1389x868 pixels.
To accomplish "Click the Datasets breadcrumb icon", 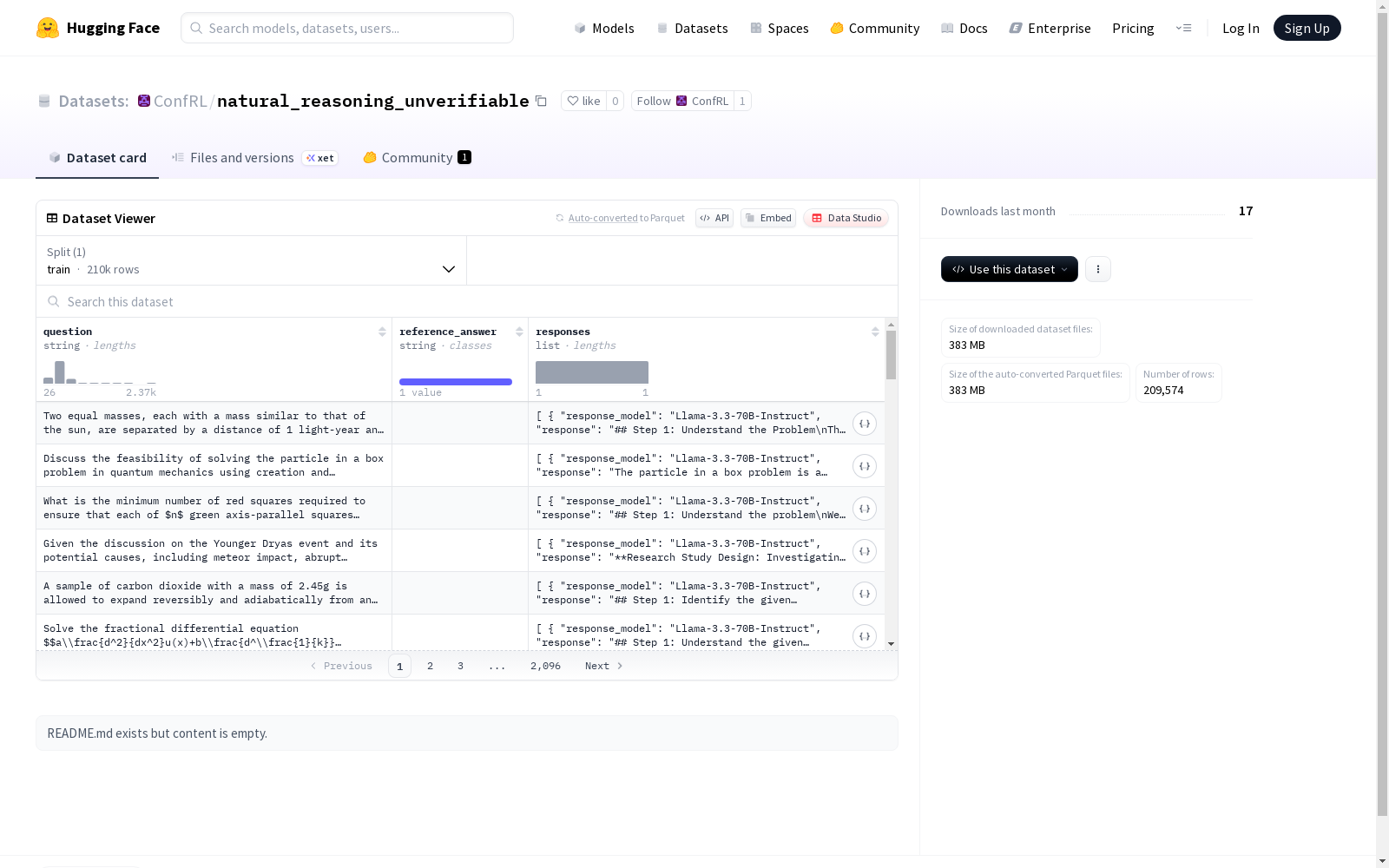I will tap(44, 102).
